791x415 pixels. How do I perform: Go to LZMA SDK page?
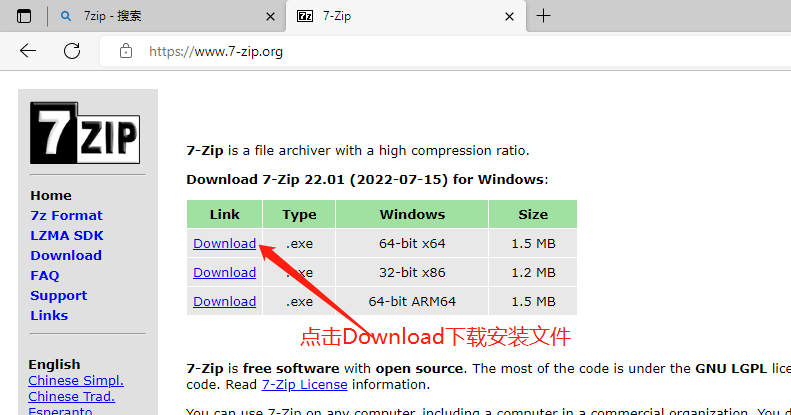tap(66, 236)
